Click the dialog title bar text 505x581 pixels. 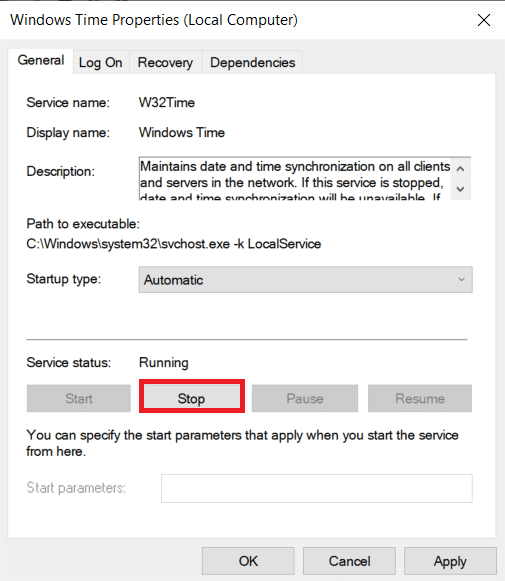154,20
